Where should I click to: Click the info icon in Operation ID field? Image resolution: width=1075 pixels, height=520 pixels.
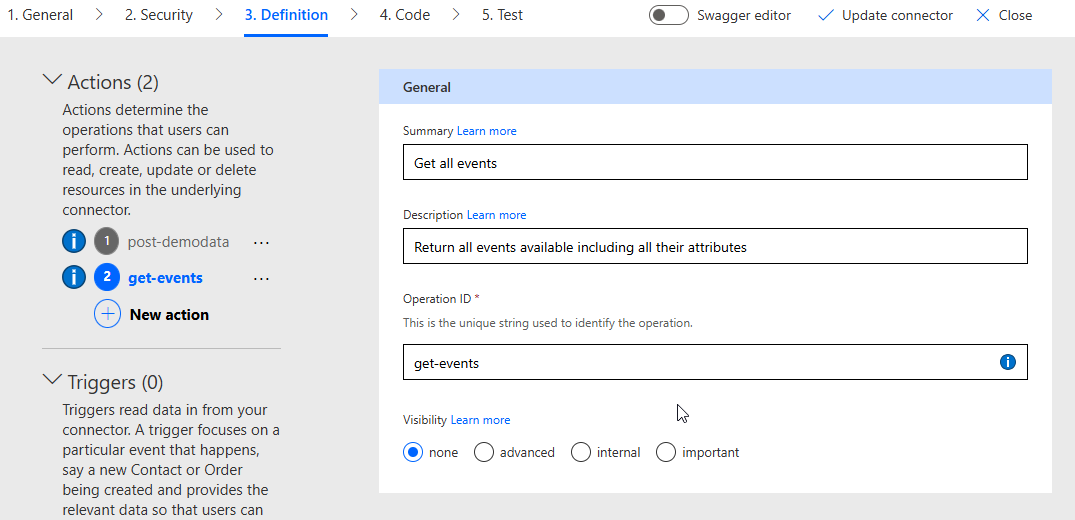1007,362
